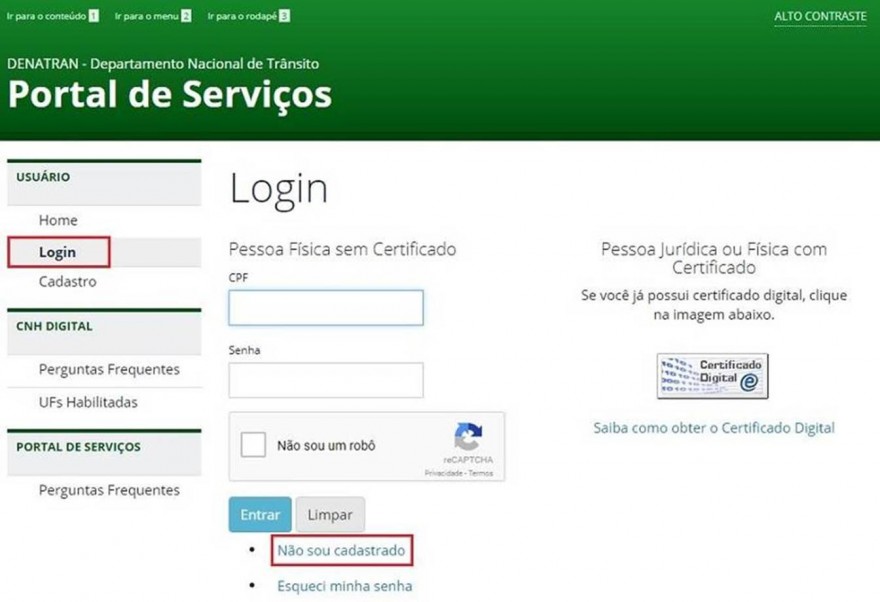Viewport: 880px width, 602px height.
Task: Open Perguntas Frequentes under CNH Digital
Action: 109,370
